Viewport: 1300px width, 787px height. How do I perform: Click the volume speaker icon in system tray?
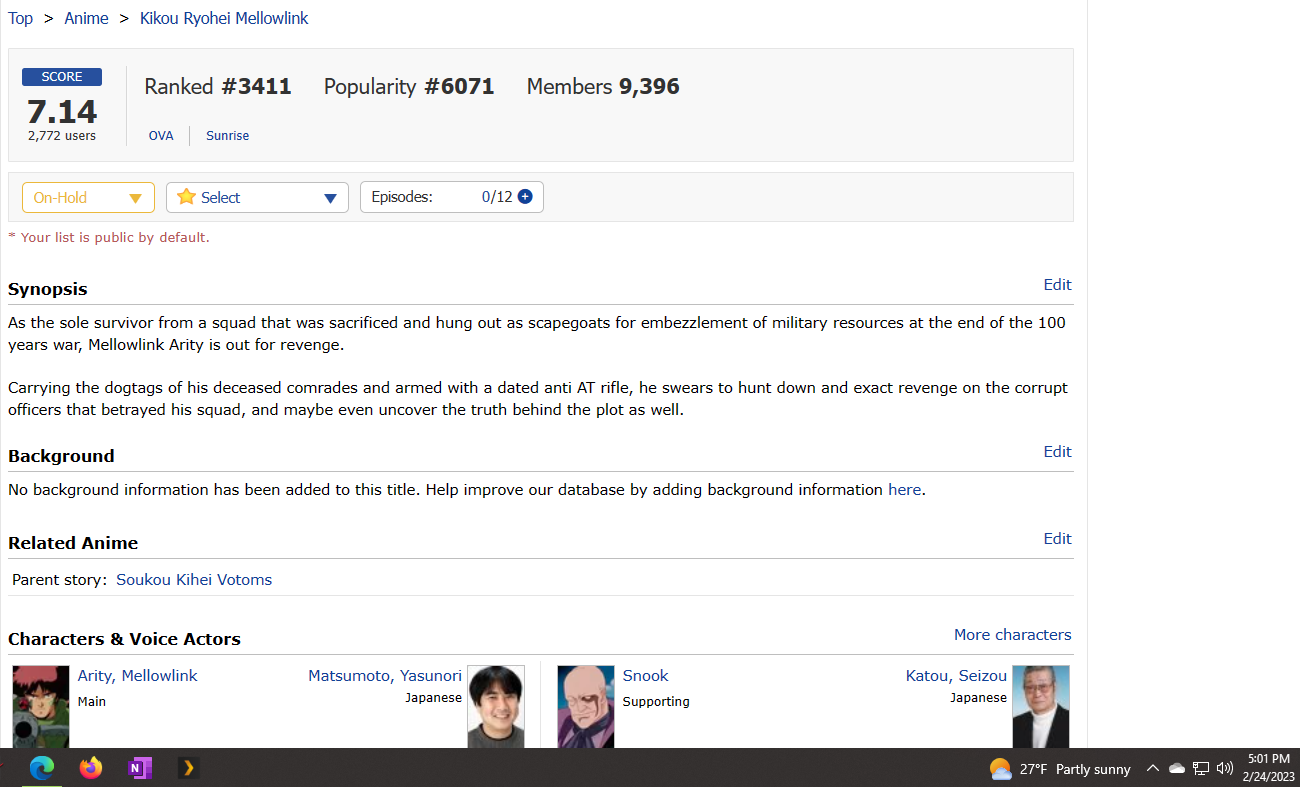[1225, 768]
